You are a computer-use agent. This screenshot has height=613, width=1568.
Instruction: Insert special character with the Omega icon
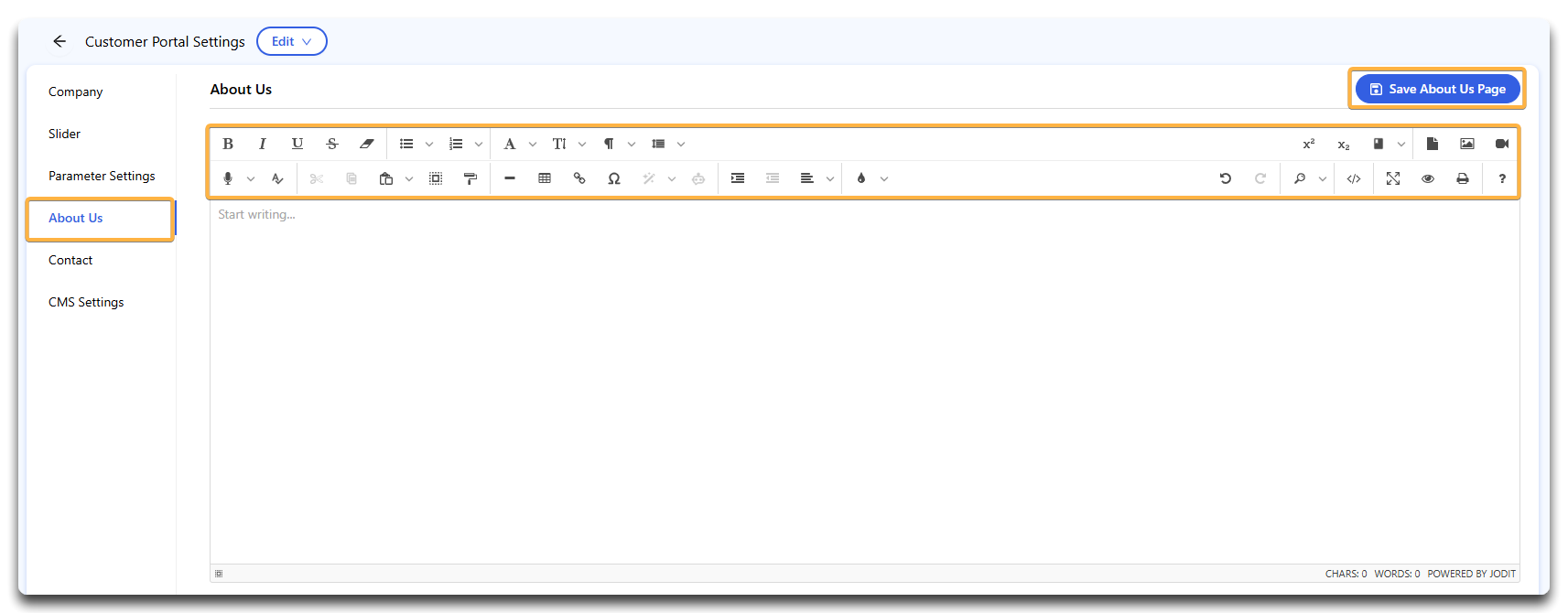(614, 178)
